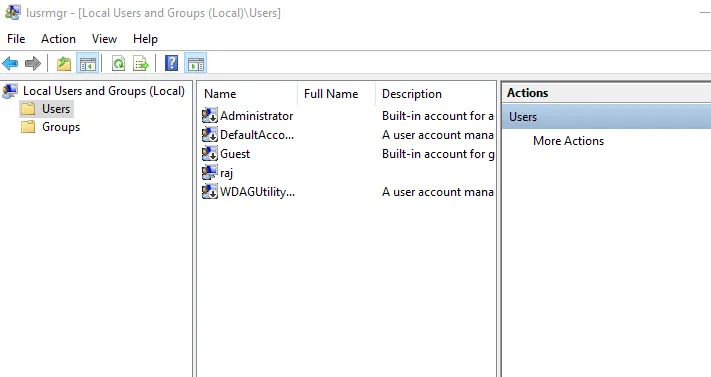
Task: Click the lusrmgr title bar app icon
Action: [12, 12]
